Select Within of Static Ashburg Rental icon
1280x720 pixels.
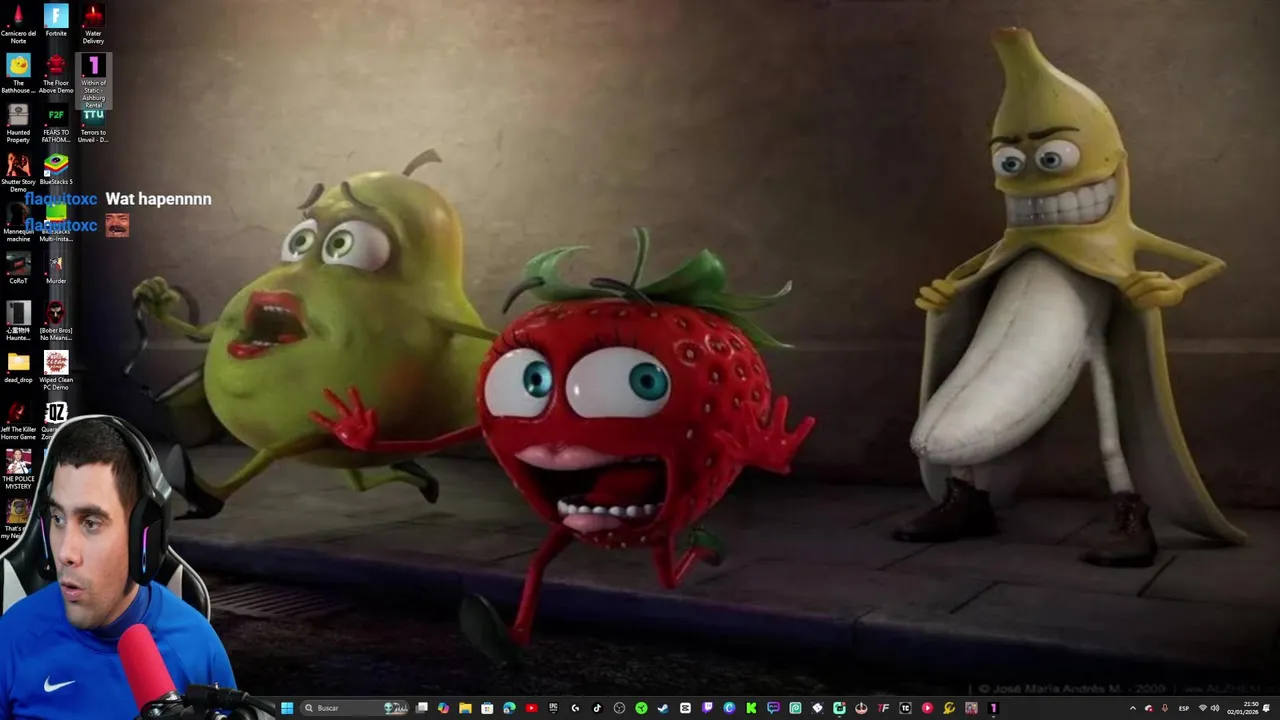point(93,81)
